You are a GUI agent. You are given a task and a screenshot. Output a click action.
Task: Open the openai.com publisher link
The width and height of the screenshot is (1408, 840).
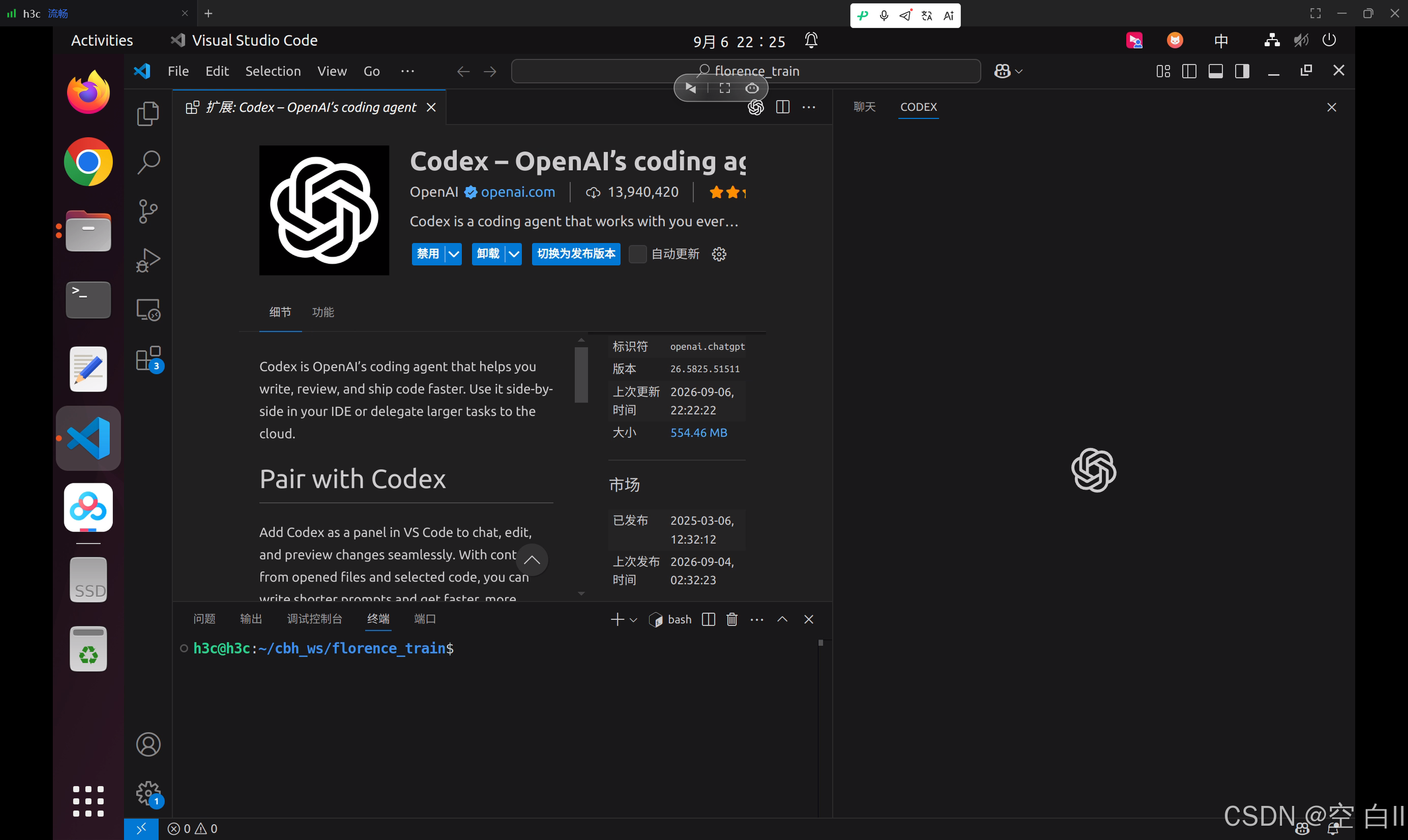518,192
